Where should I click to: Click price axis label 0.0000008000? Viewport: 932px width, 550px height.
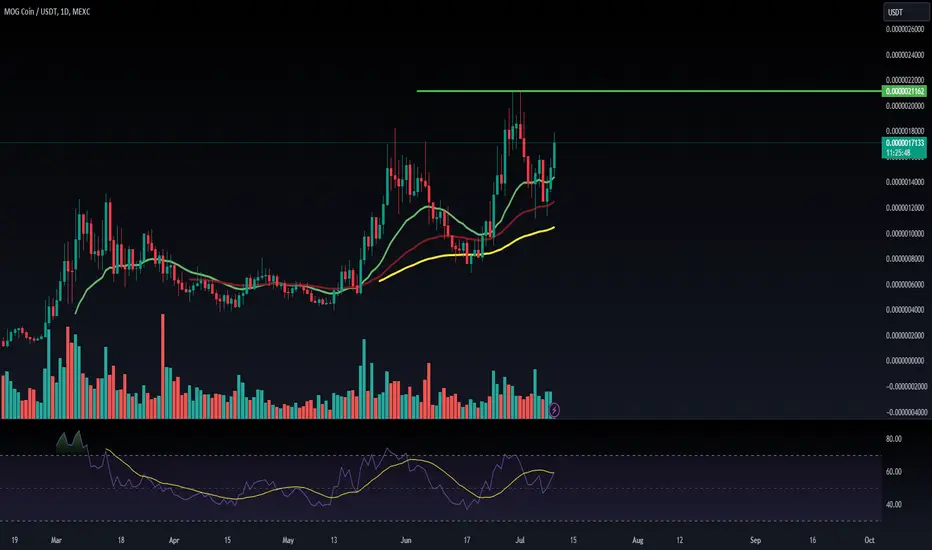905,259
